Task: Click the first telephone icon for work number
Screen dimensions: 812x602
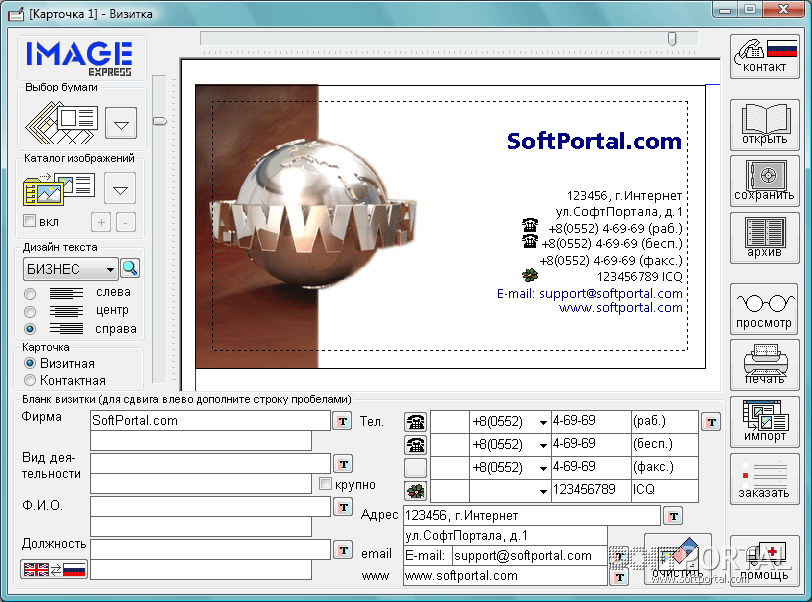Action: 415,422
